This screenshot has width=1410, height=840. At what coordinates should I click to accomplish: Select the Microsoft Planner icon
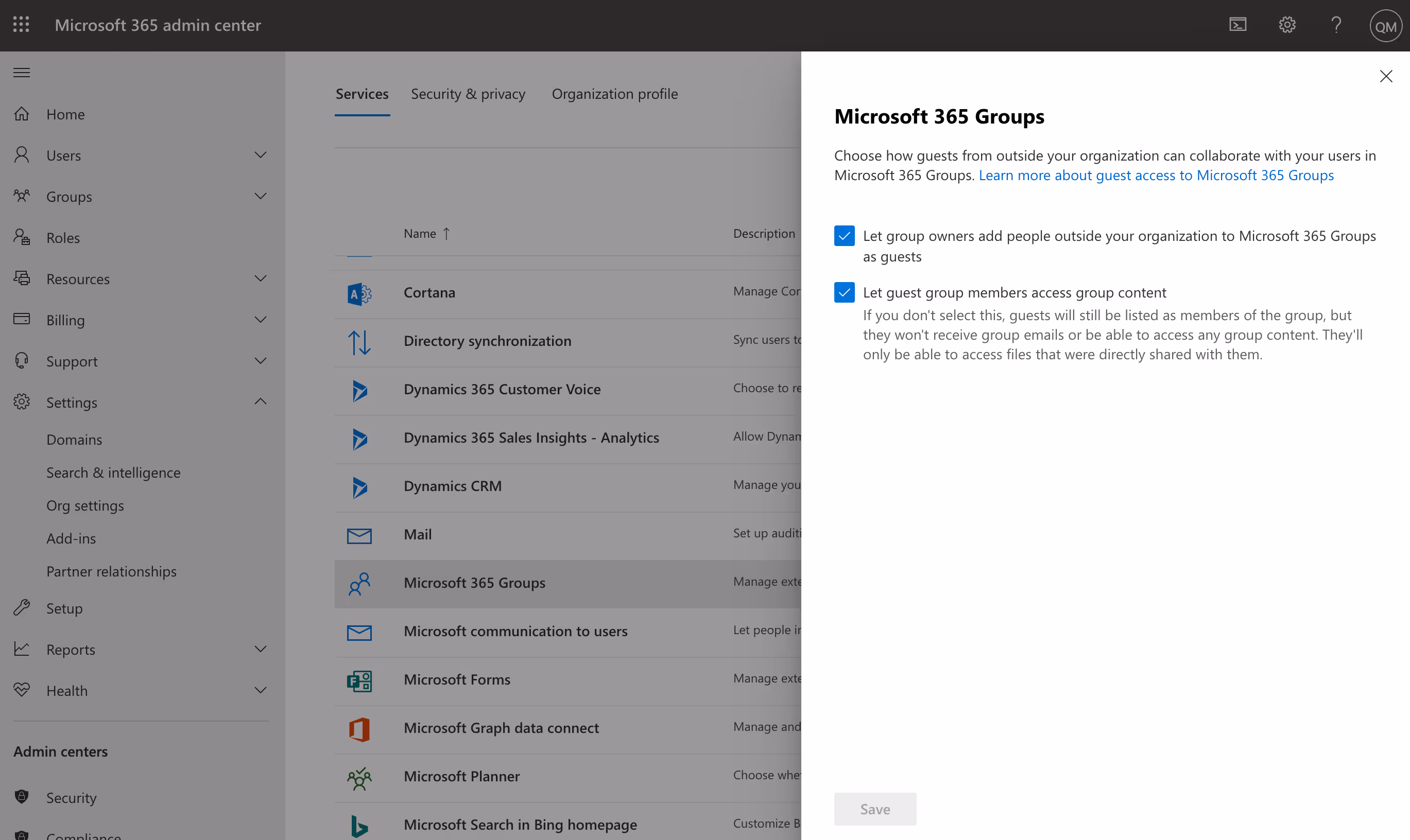click(359, 778)
